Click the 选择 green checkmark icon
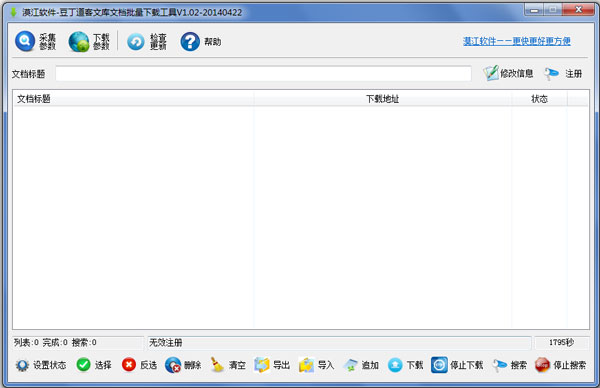 pyautogui.click(x=83, y=365)
